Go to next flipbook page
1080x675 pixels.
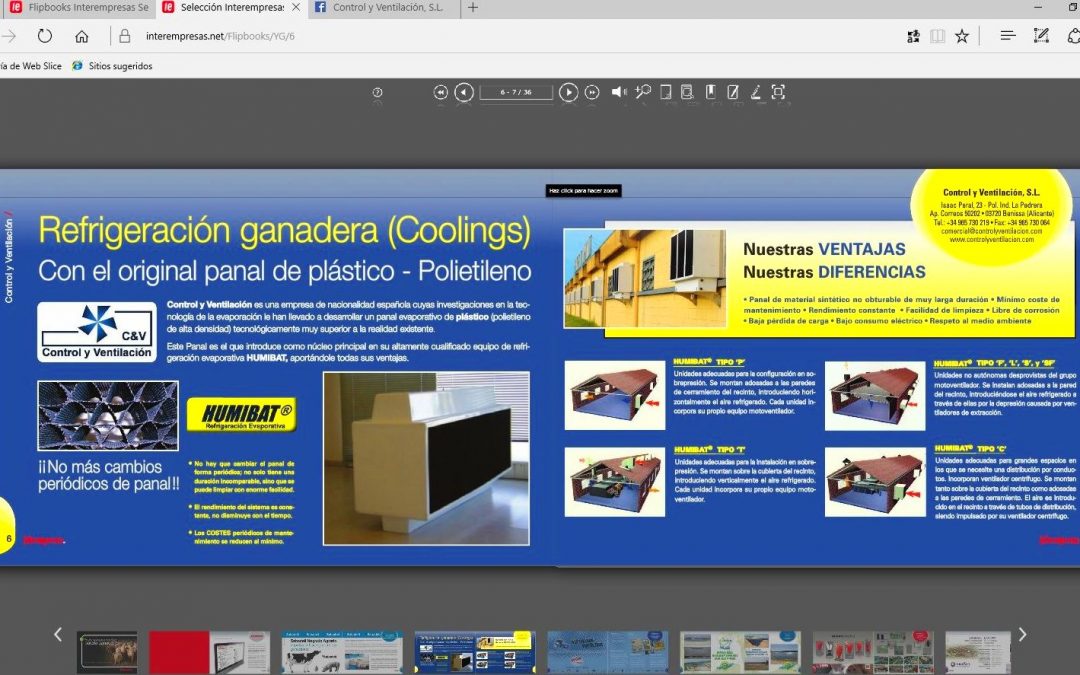[568, 92]
